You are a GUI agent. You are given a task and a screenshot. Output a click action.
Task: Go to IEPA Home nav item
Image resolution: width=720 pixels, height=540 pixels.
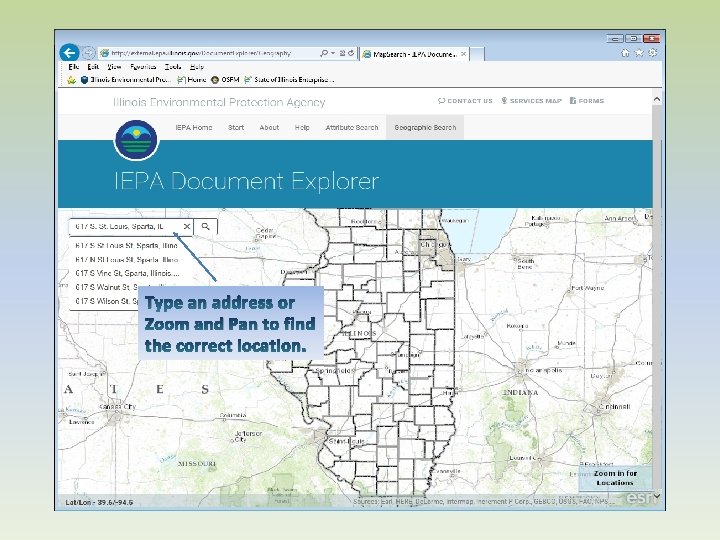(194, 128)
